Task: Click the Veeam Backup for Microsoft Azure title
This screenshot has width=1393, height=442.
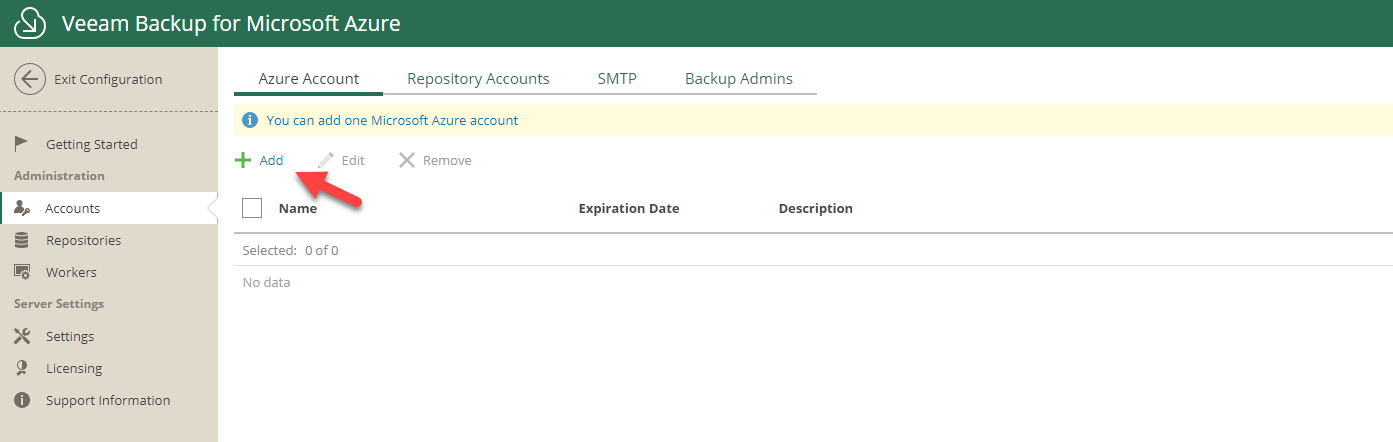Action: click(x=231, y=23)
